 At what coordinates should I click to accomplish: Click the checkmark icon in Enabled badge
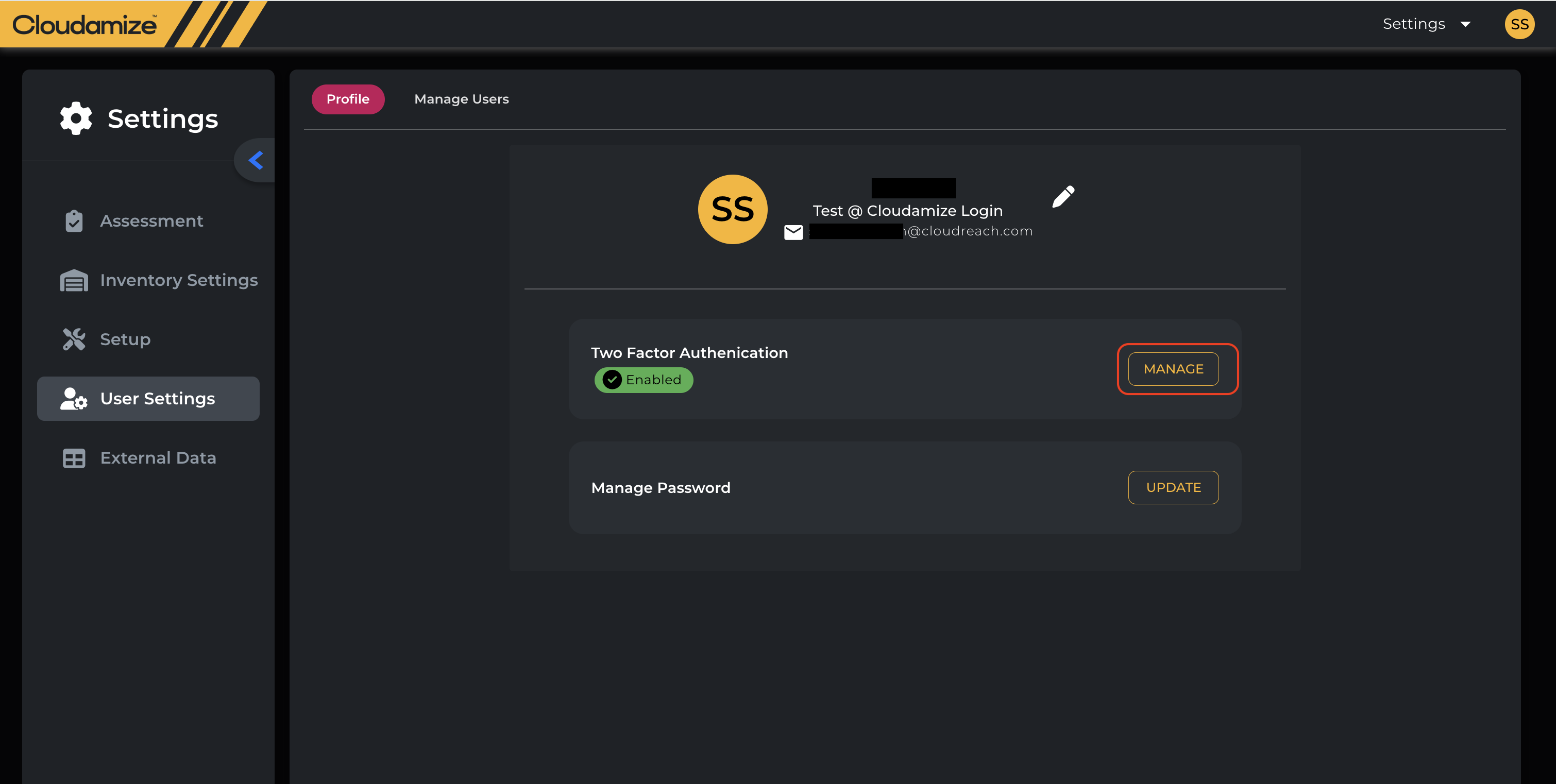(612, 380)
